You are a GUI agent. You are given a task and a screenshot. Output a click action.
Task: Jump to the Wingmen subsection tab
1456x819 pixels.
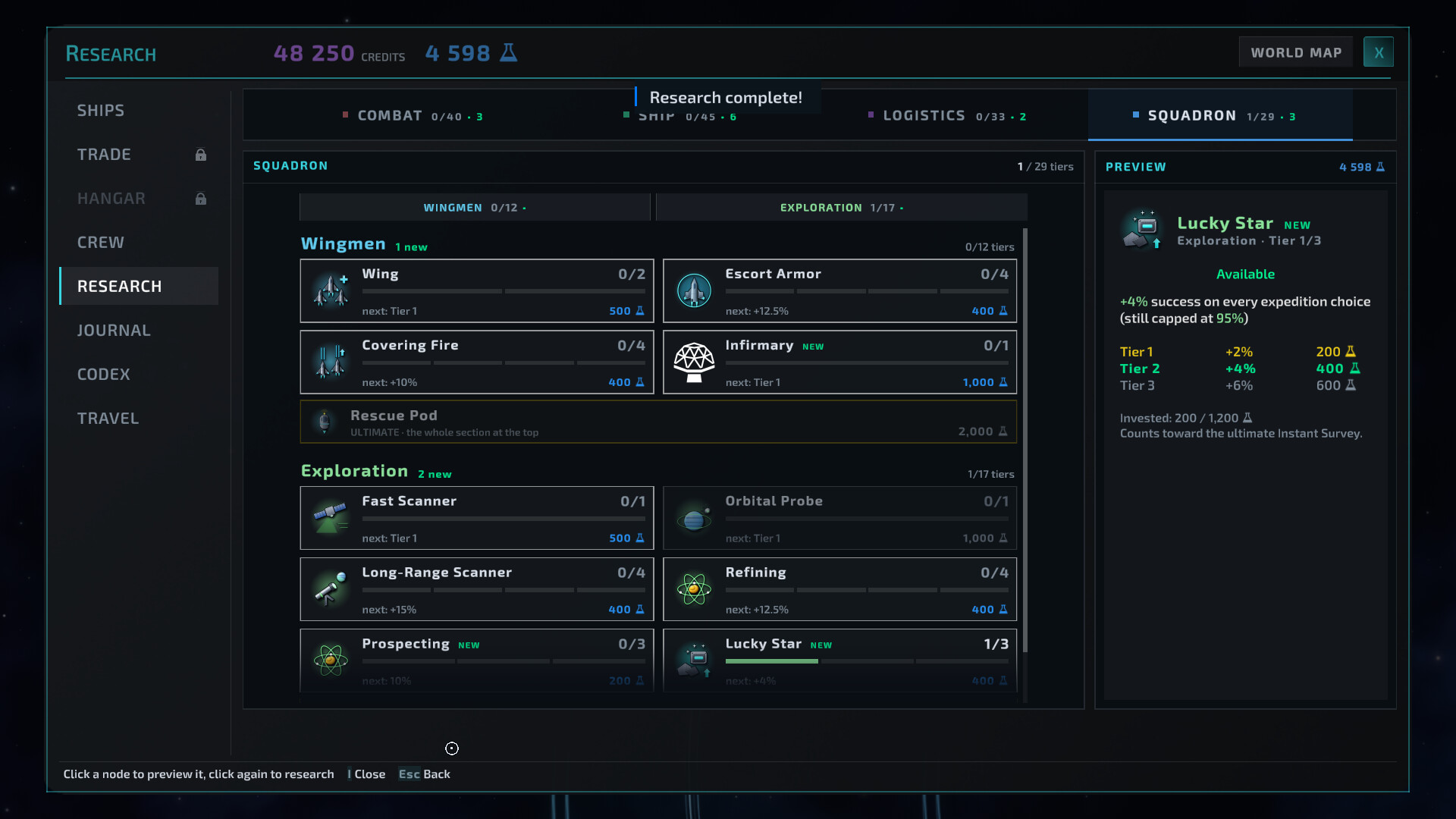click(475, 207)
